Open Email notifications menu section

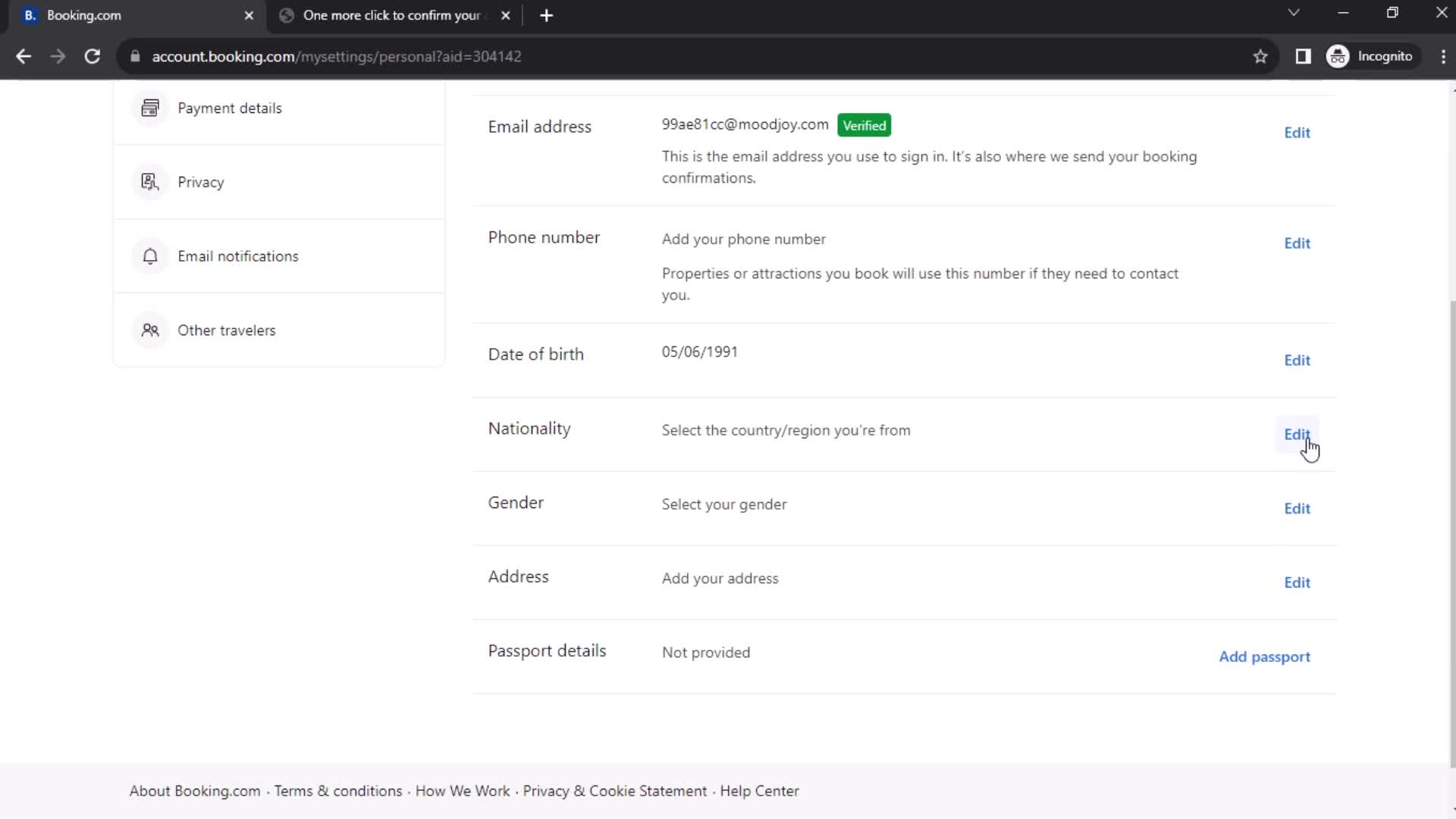[238, 256]
